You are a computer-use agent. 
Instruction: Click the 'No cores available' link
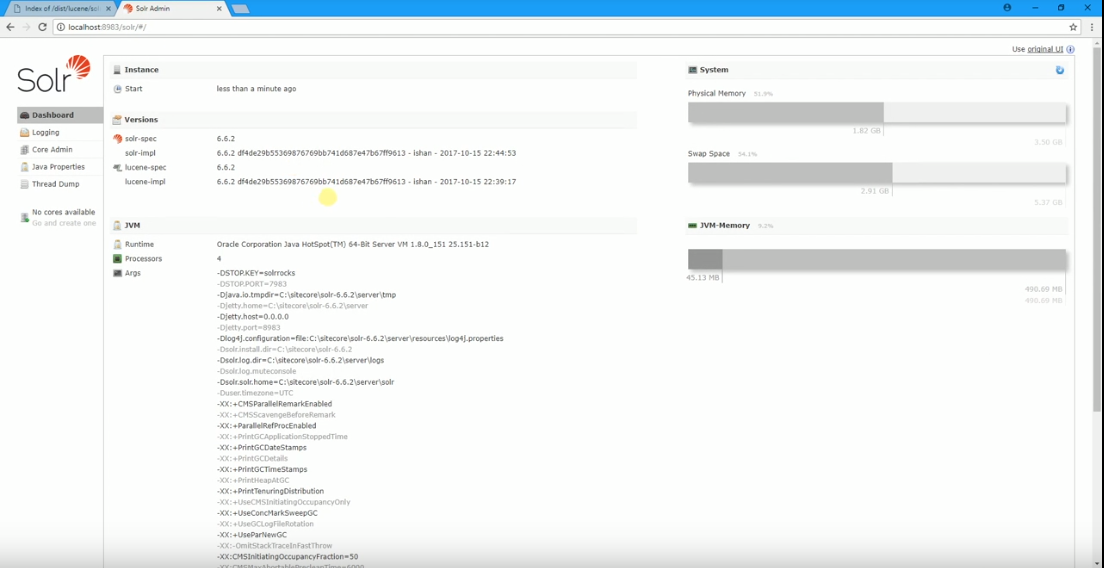click(x=63, y=212)
